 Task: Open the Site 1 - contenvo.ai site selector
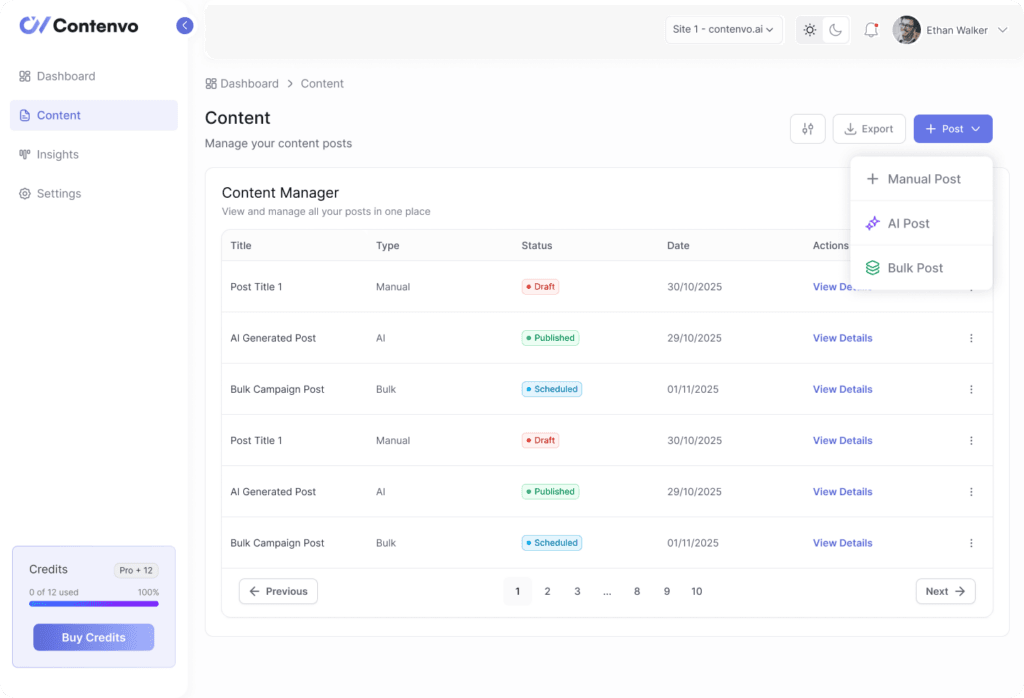723,30
